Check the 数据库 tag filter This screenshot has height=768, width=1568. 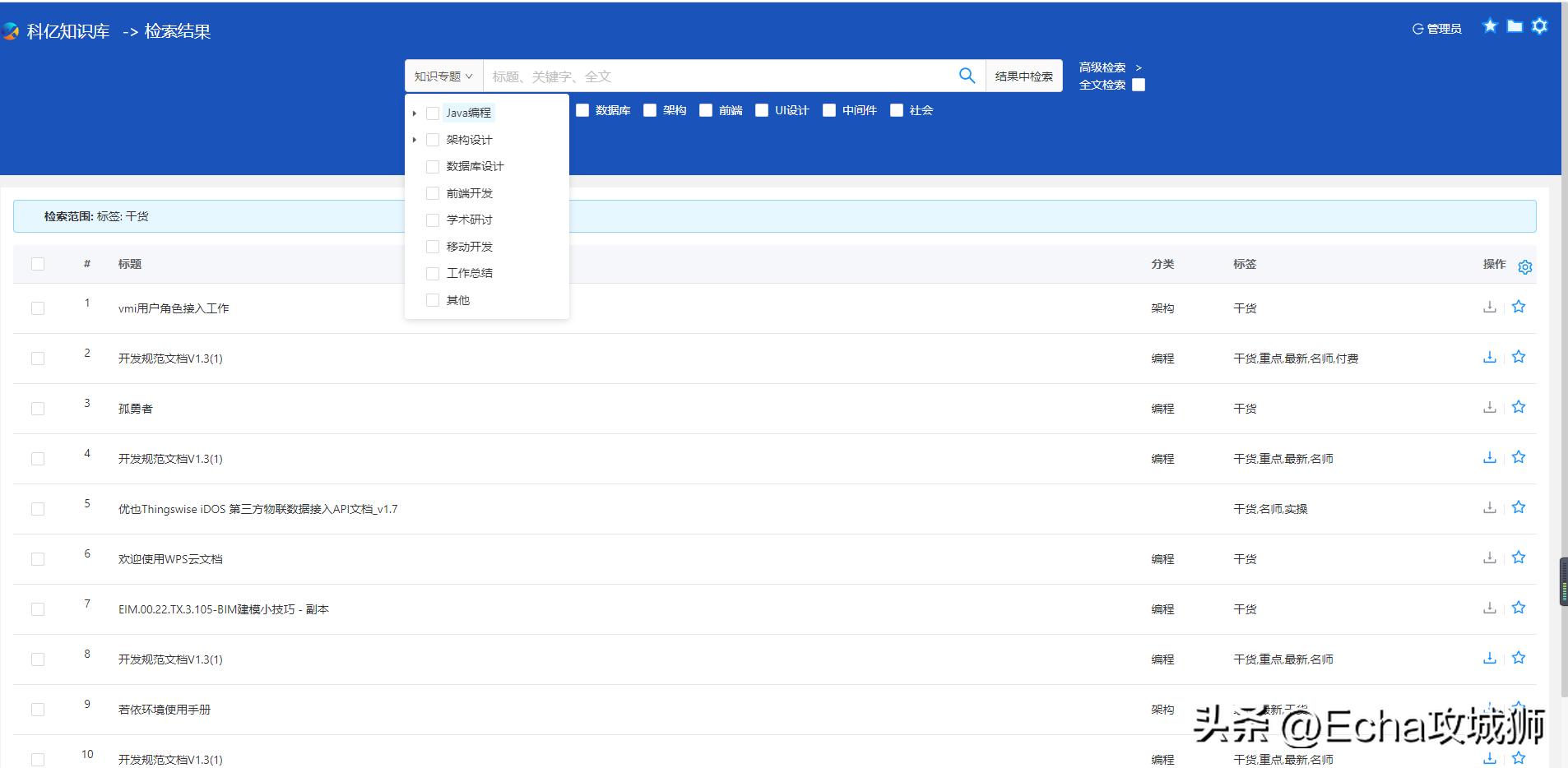(x=582, y=110)
